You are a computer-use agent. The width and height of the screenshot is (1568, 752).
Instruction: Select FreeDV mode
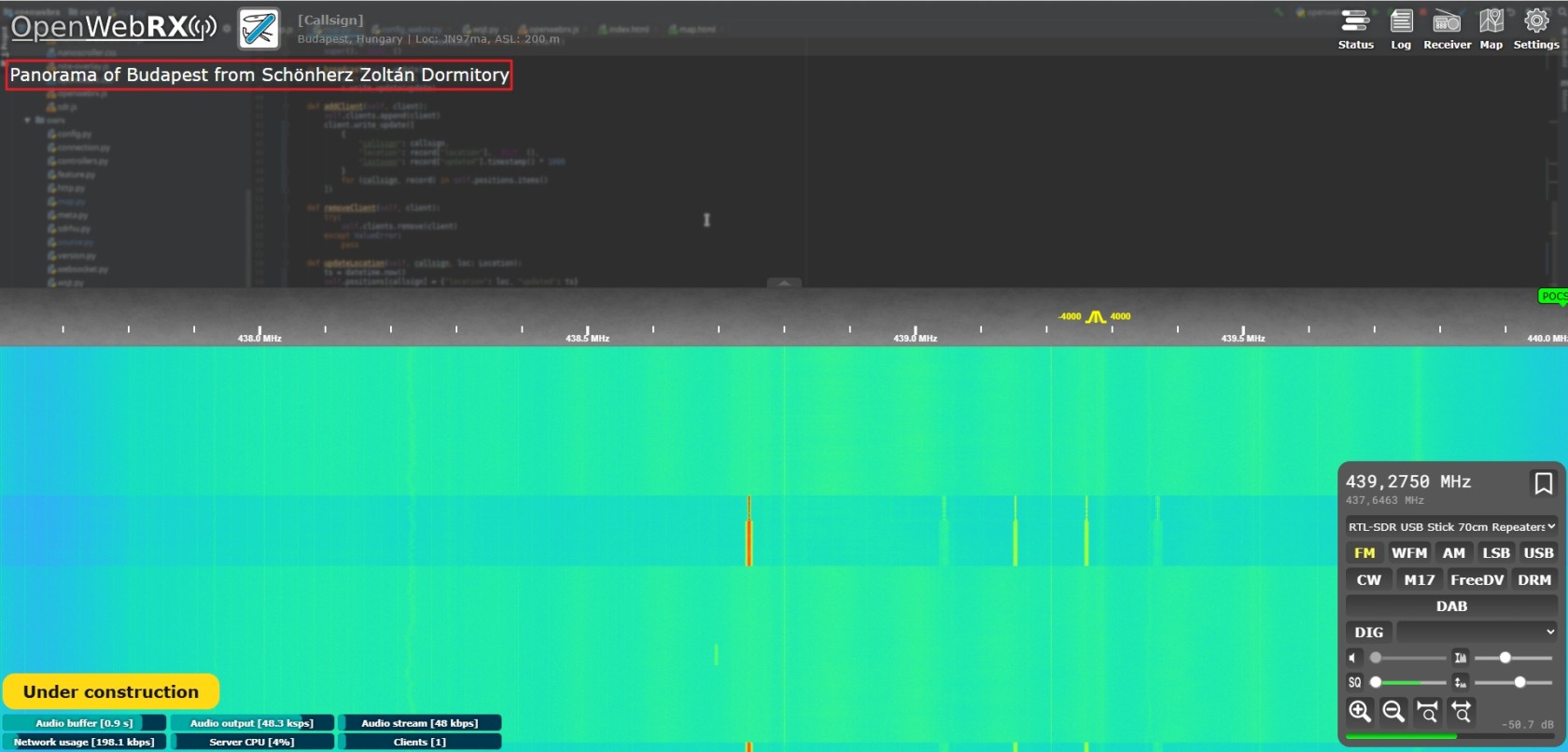pos(1477,580)
